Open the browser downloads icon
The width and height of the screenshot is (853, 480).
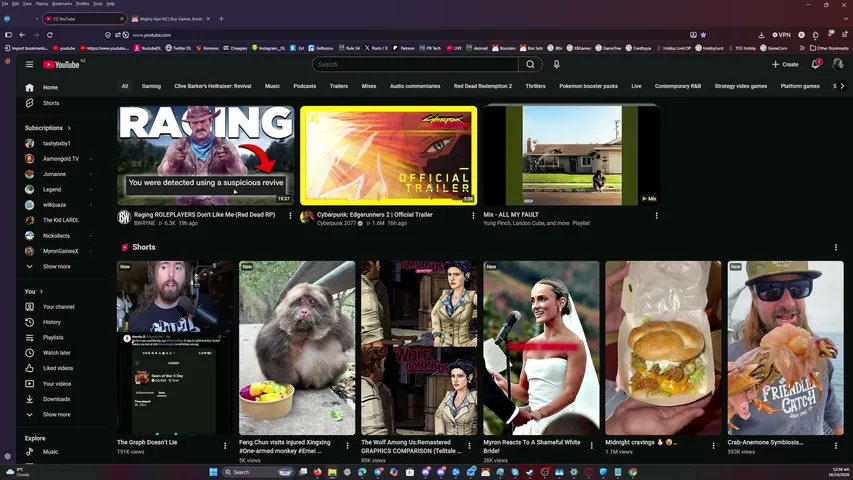(x=761, y=35)
